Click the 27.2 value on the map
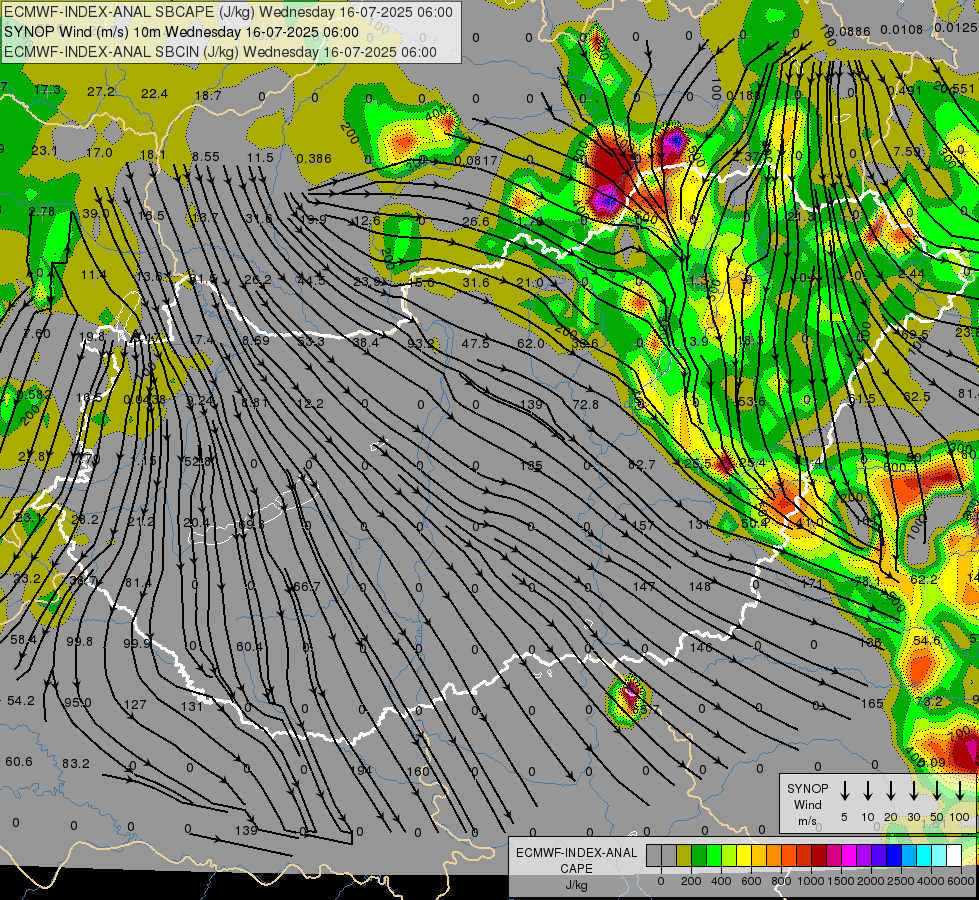 [x=101, y=92]
